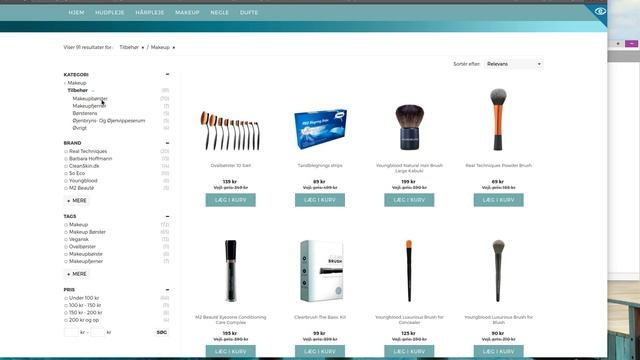Click the maximum price input field
The width and height of the screenshot is (640, 360).
pyautogui.click(x=98, y=333)
